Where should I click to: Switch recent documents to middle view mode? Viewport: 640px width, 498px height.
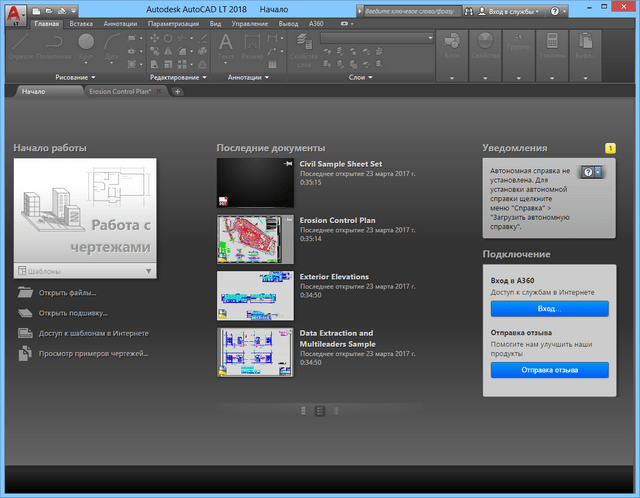click(319, 410)
